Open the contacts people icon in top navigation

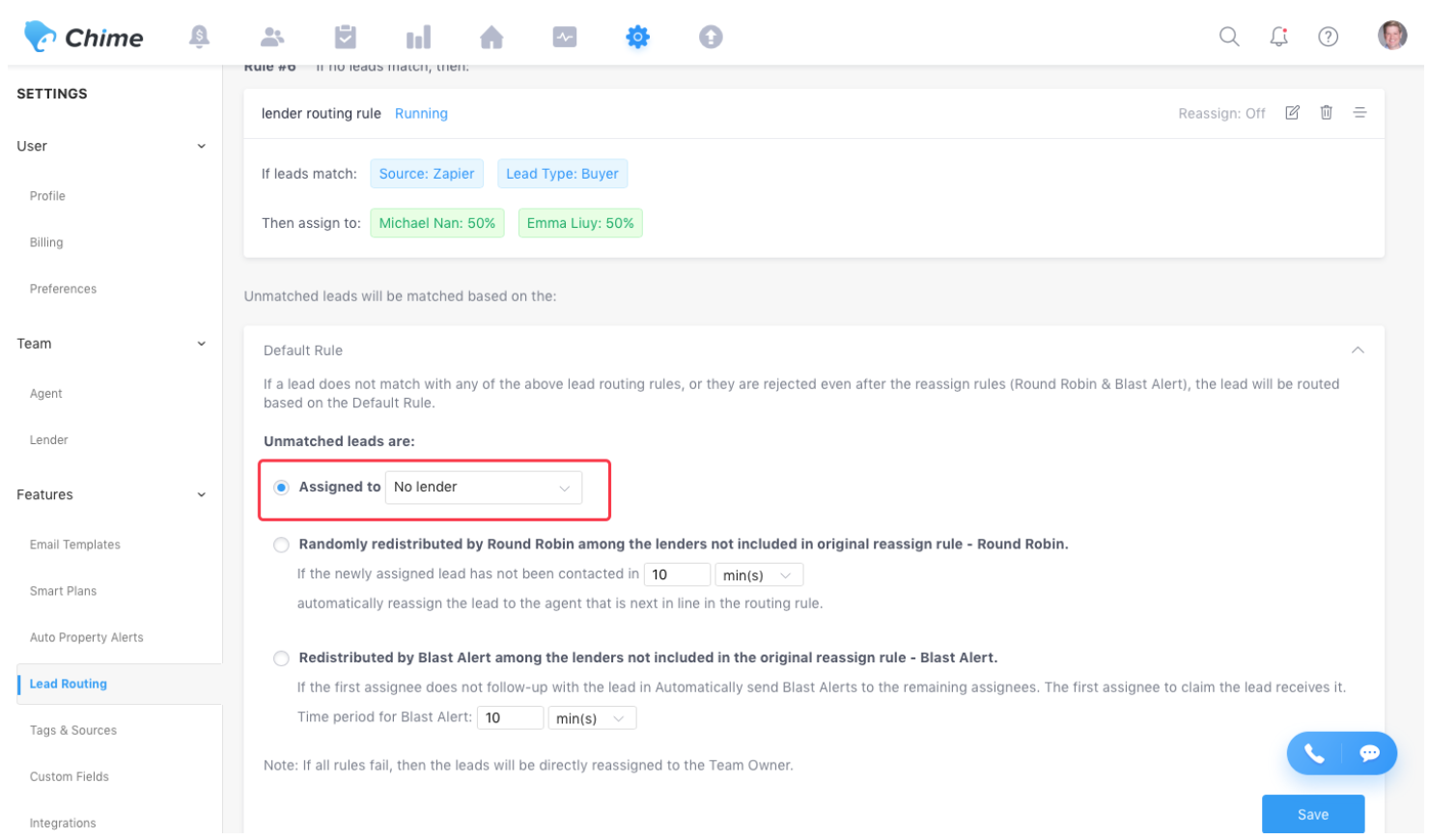pyautogui.click(x=272, y=37)
